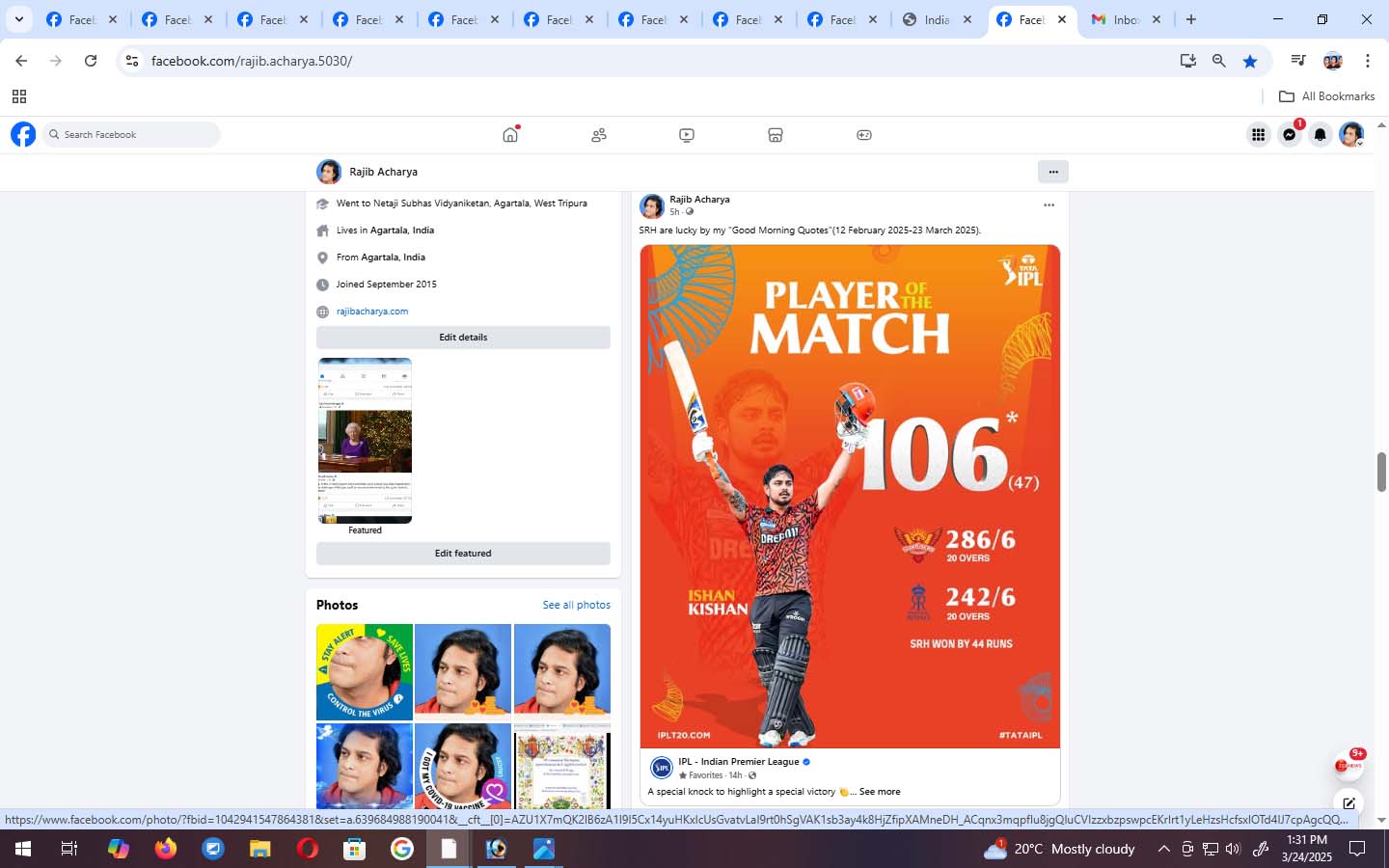This screenshot has height=868, width=1389.
Task: Open account profile picture menu
Action: [x=1351, y=135]
